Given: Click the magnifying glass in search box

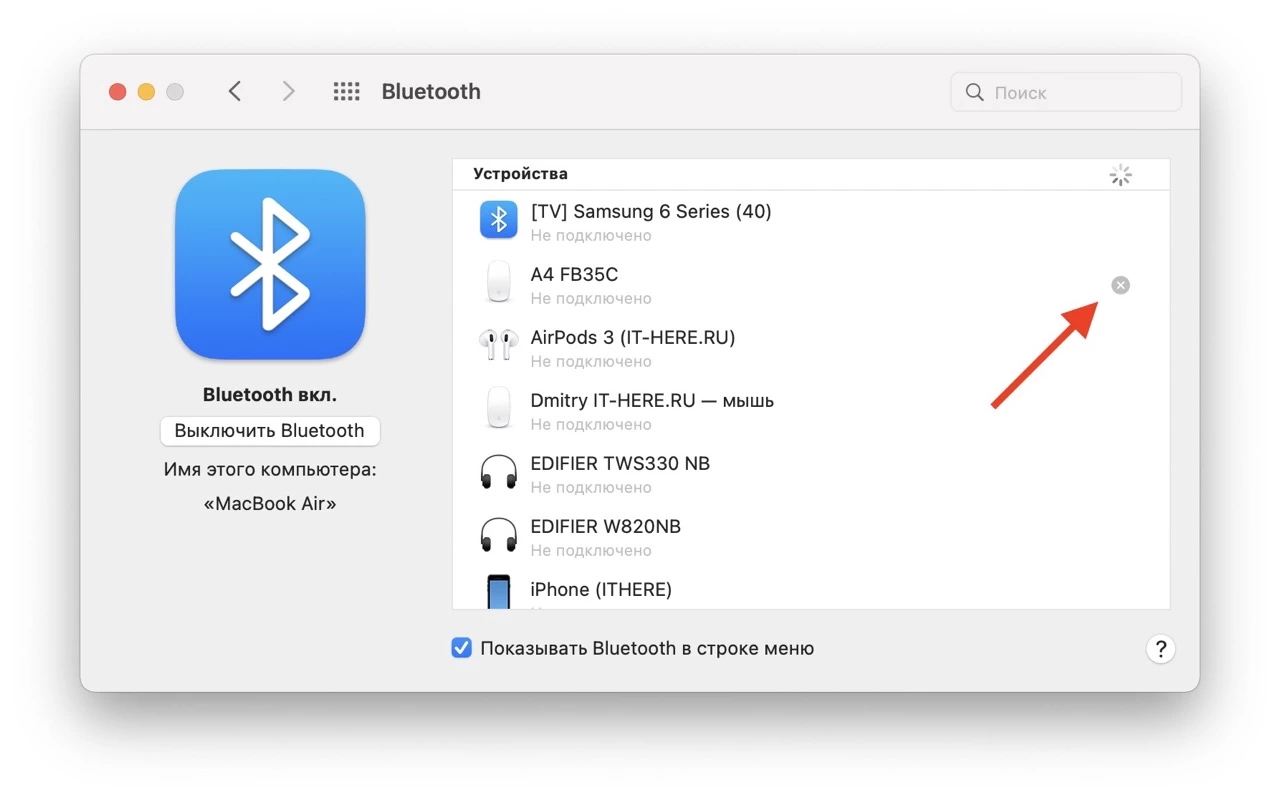Looking at the screenshot, I should [974, 93].
